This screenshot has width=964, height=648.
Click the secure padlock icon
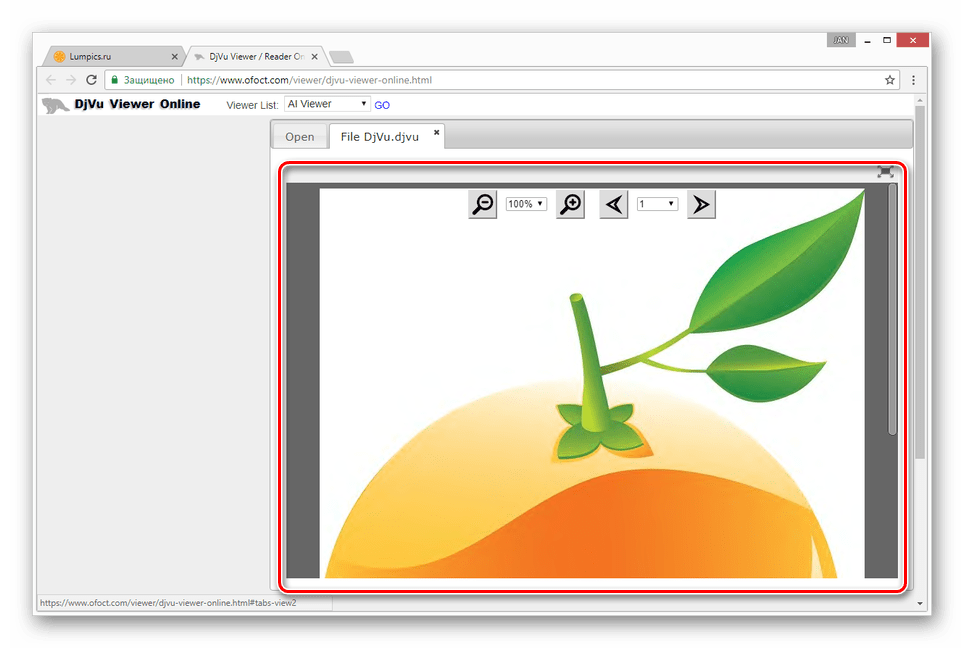[114, 80]
